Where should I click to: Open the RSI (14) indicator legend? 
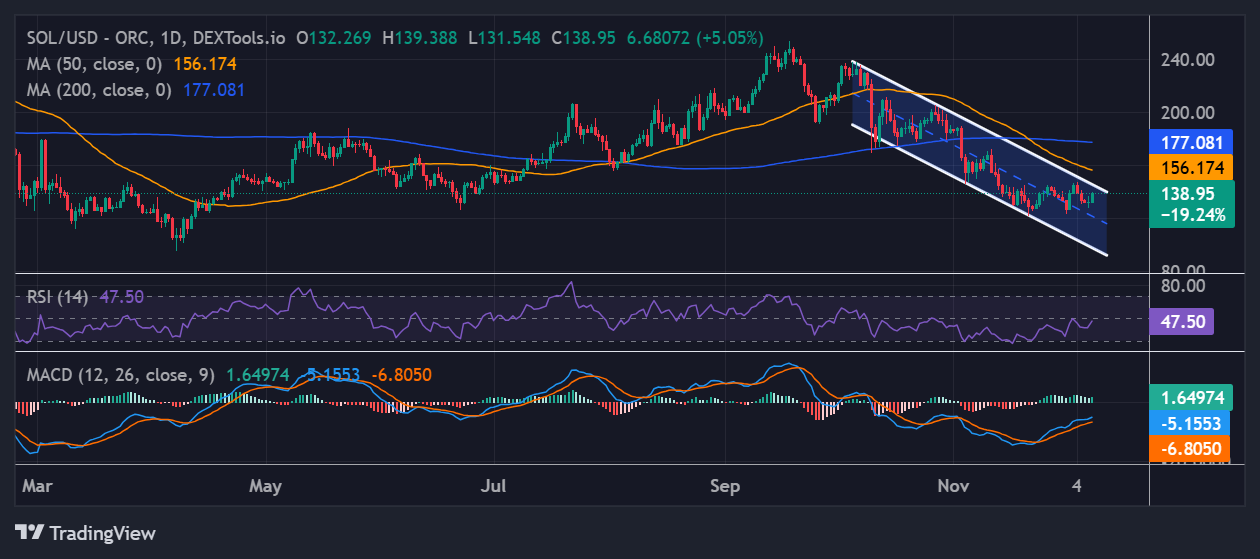(x=57, y=296)
